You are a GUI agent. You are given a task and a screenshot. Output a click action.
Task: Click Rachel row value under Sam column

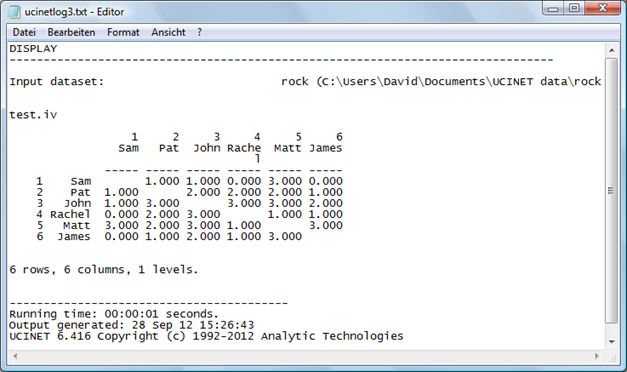(122, 215)
